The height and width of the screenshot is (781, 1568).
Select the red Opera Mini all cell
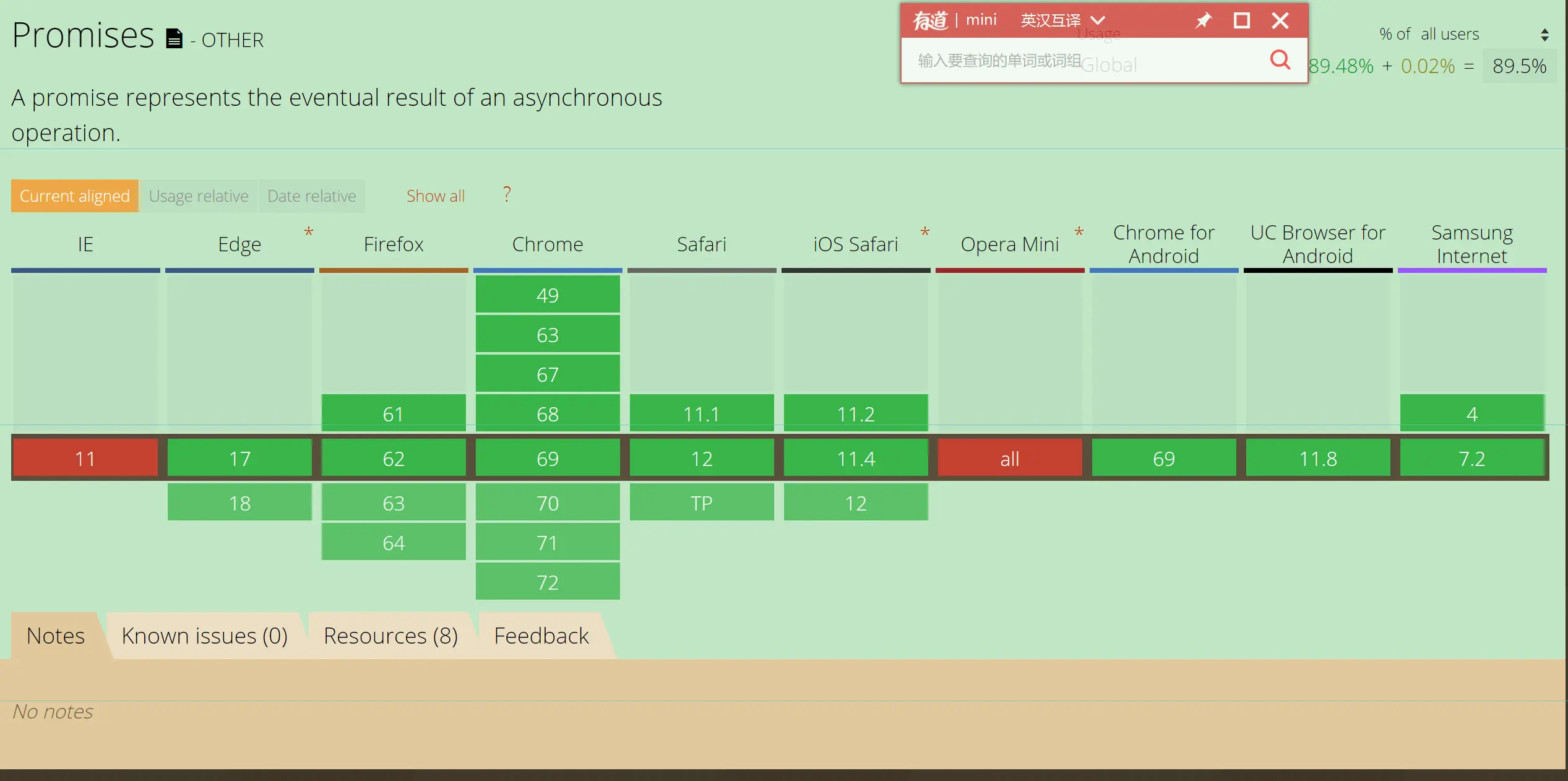(x=1010, y=459)
